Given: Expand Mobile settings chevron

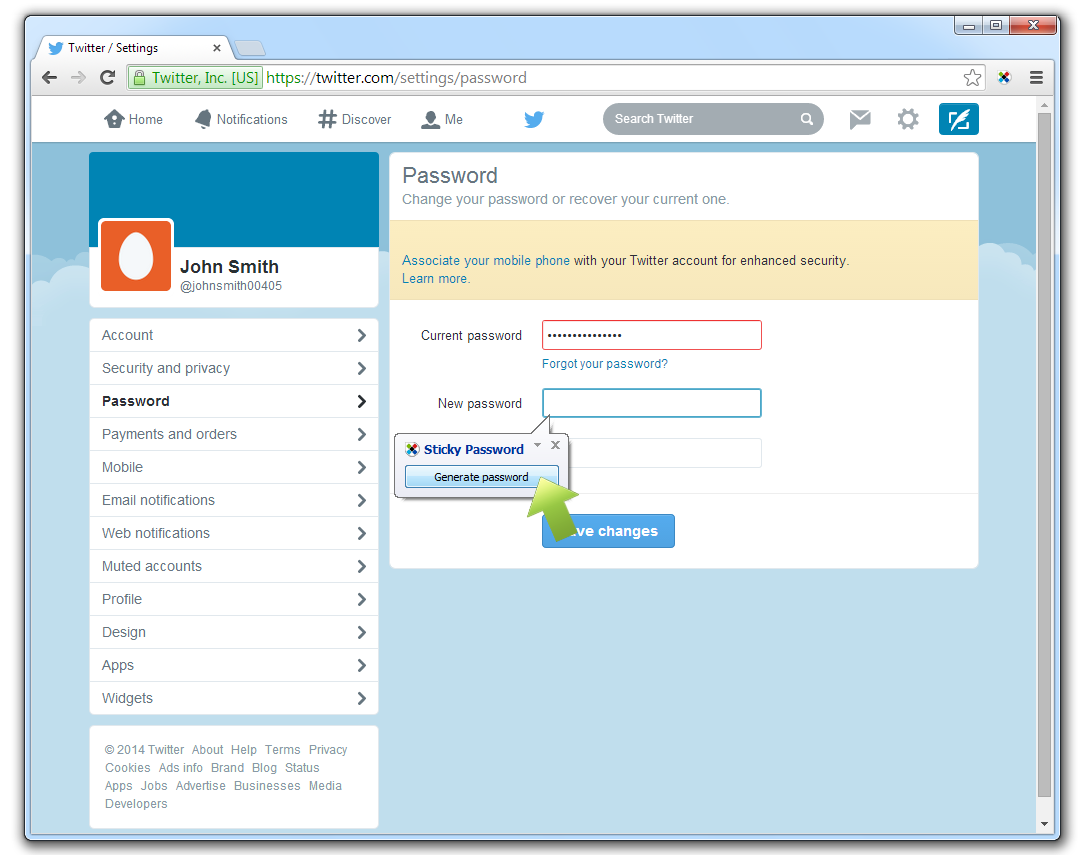Looking at the screenshot, I should [x=361, y=468].
